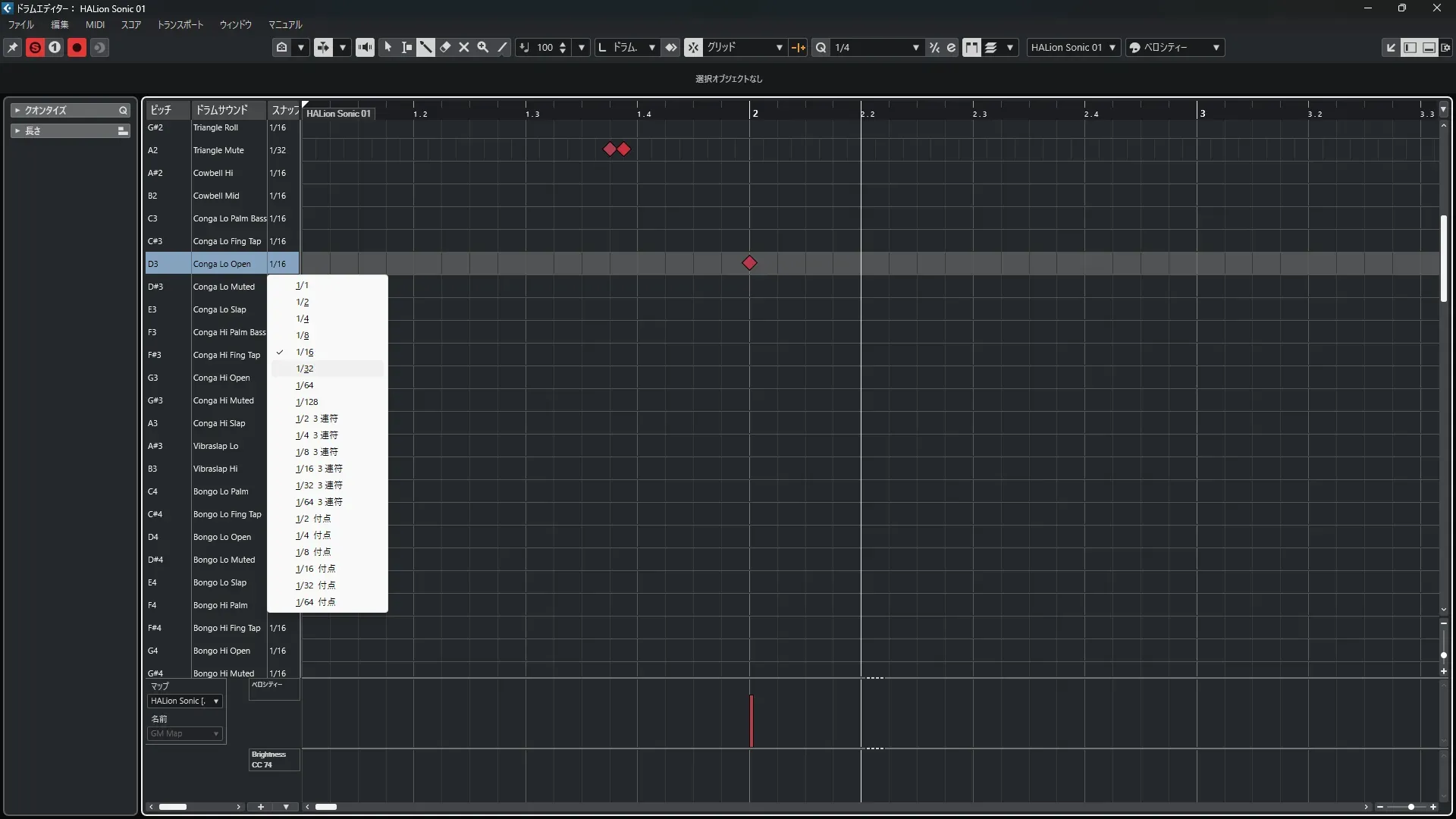Select the Drumstick tool
Screen dimensions: 1456x819
pyautogui.click(x=425, y=47)
